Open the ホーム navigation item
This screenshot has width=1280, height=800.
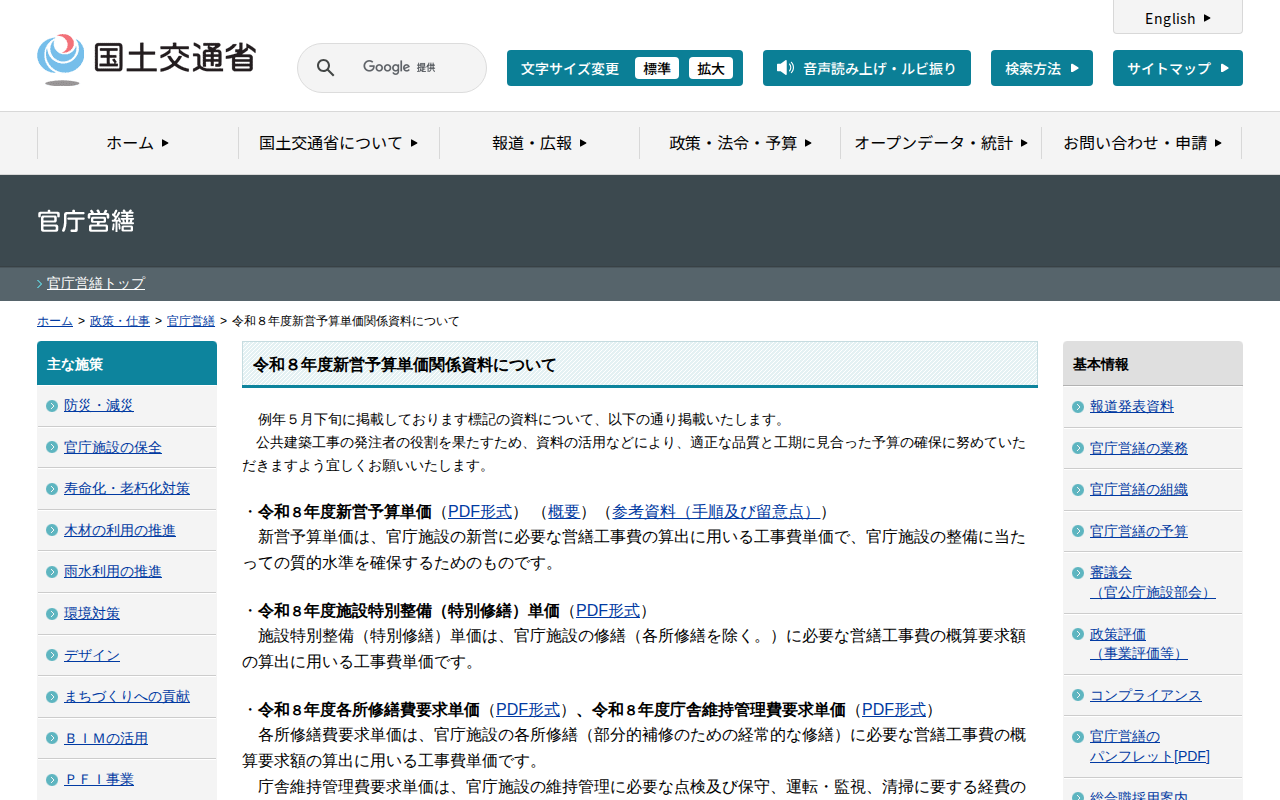pos(138,143)
